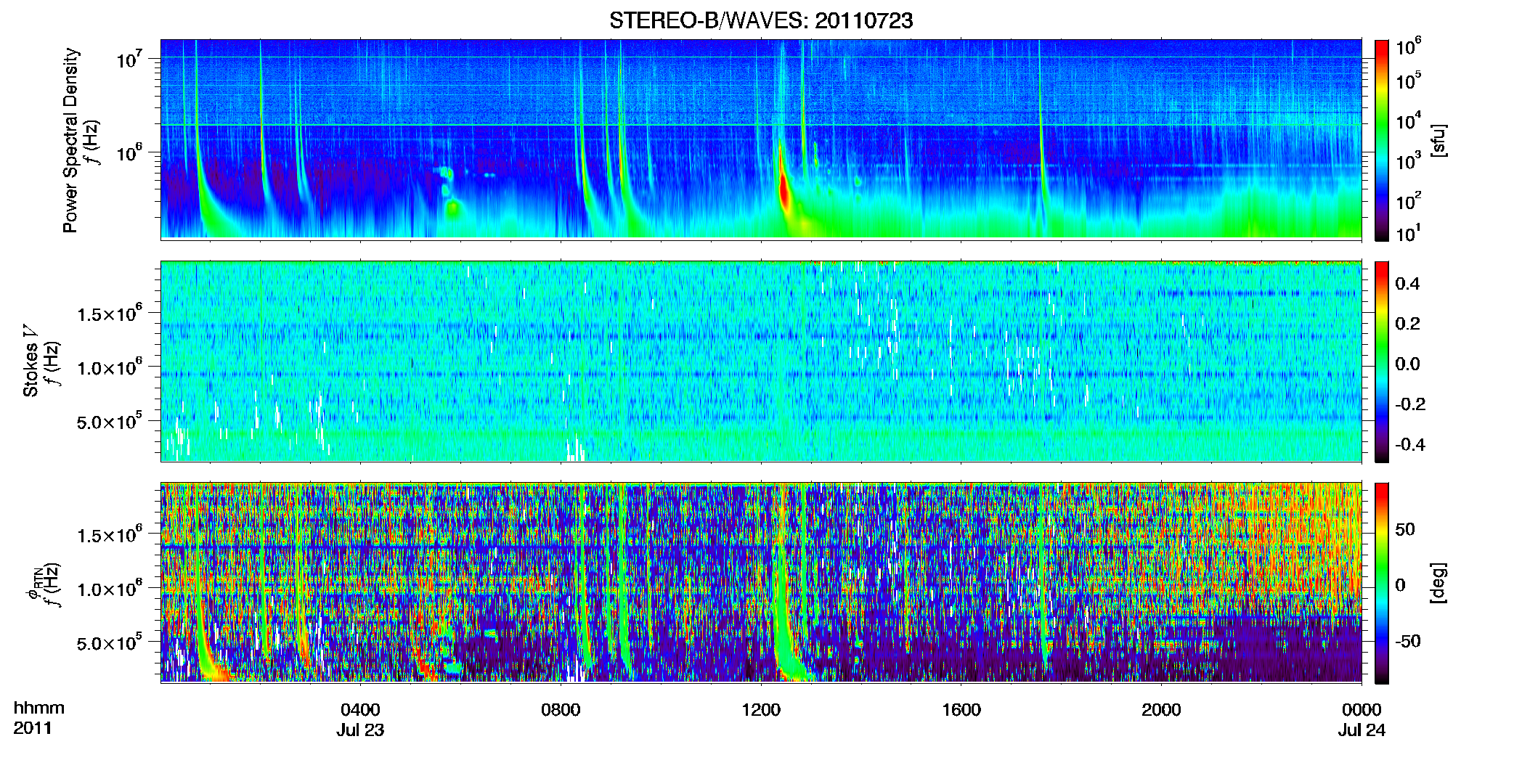Click the degrees color bar of bottom panel

[x=1381, y=583]
